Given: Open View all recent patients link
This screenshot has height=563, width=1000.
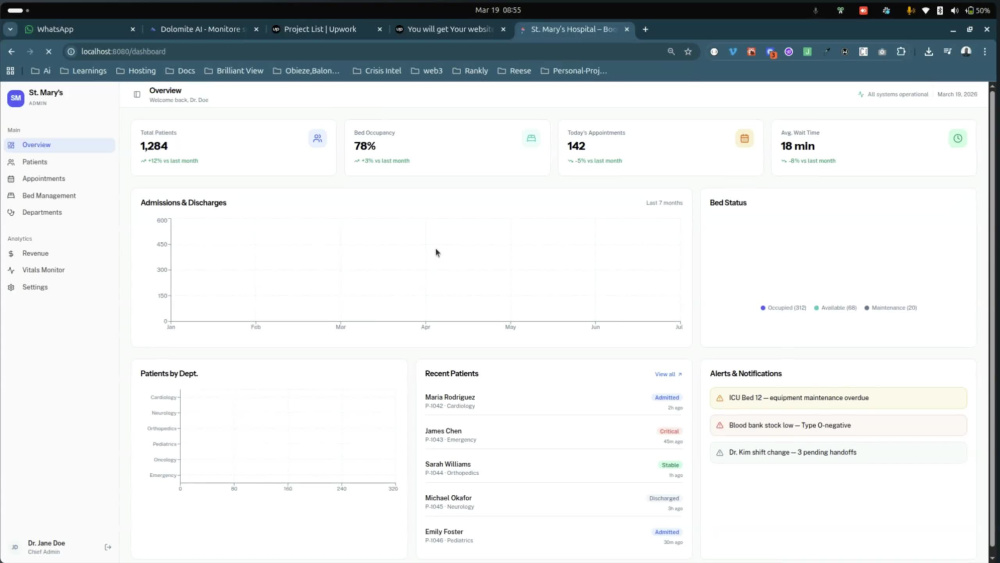Looking at the screenshot, I should pyautogui.click(x=668, y=374).
